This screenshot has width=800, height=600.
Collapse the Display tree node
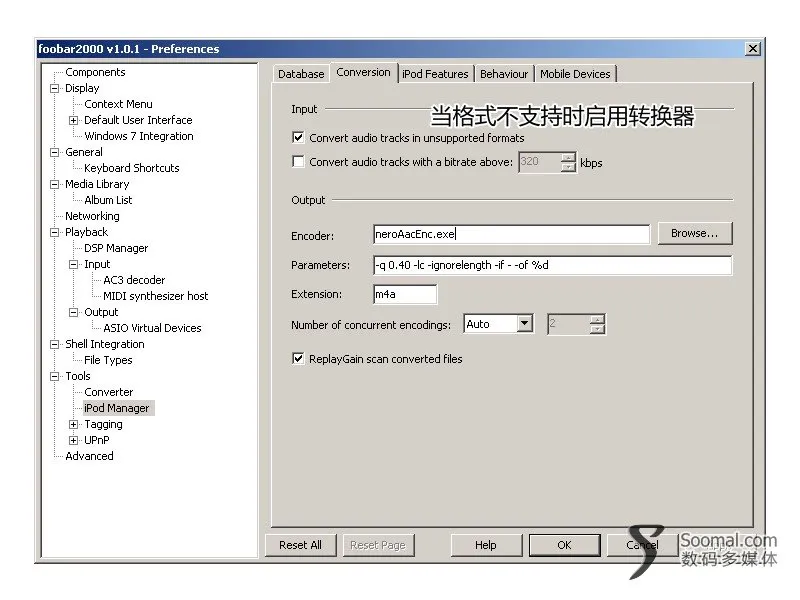(55, 88)
